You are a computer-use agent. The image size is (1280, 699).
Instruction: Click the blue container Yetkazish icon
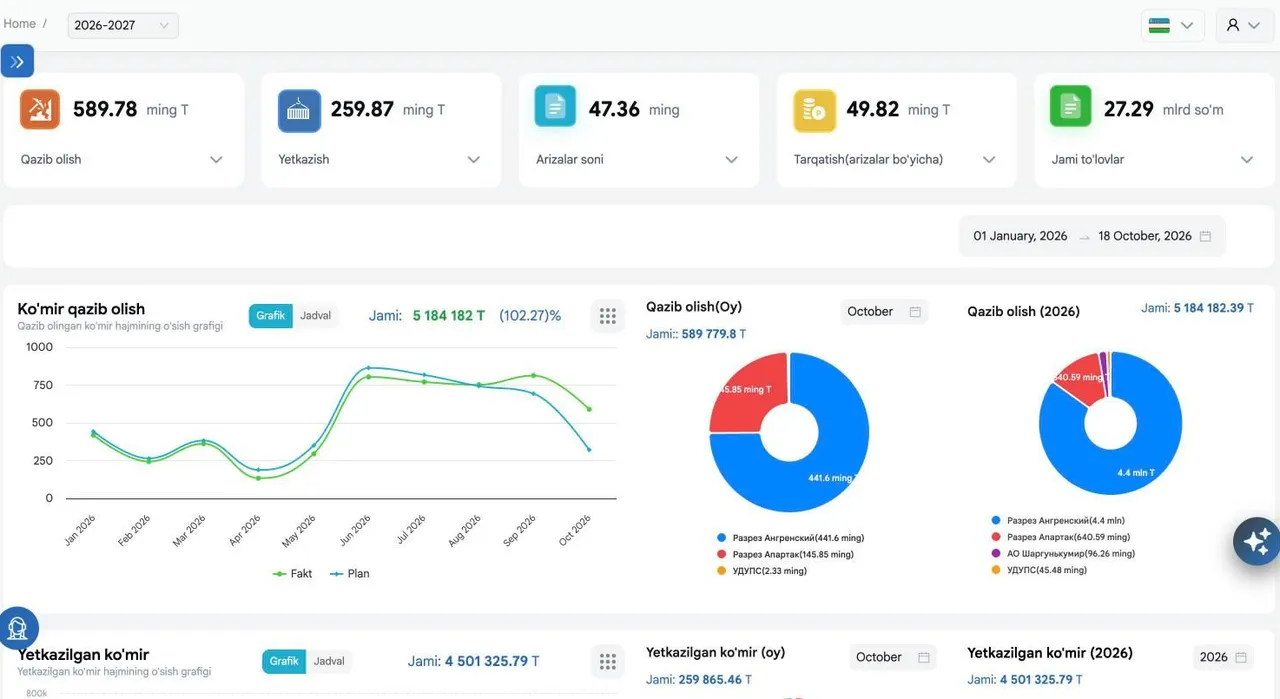[299, 110]
